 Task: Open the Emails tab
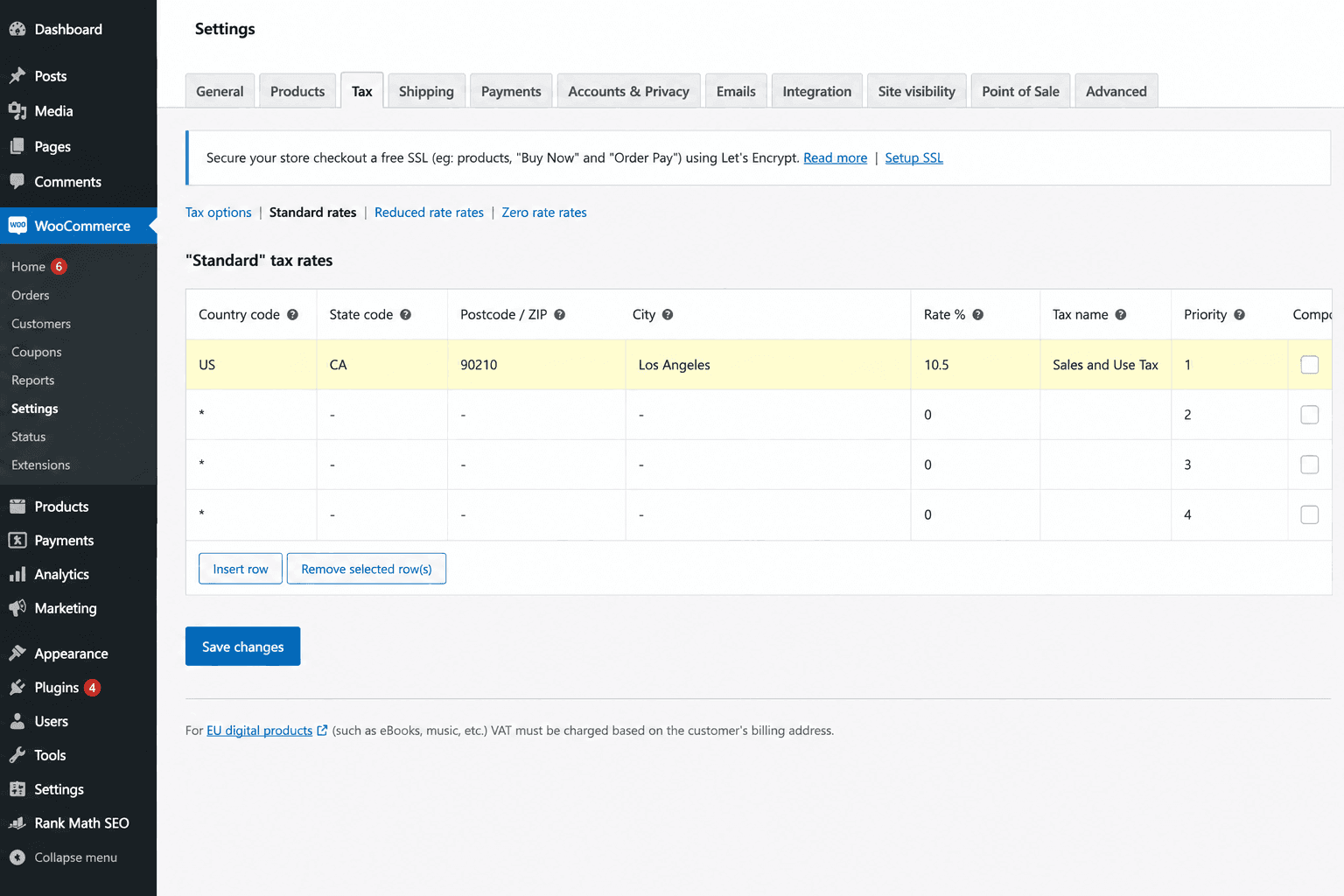point(736,91)
